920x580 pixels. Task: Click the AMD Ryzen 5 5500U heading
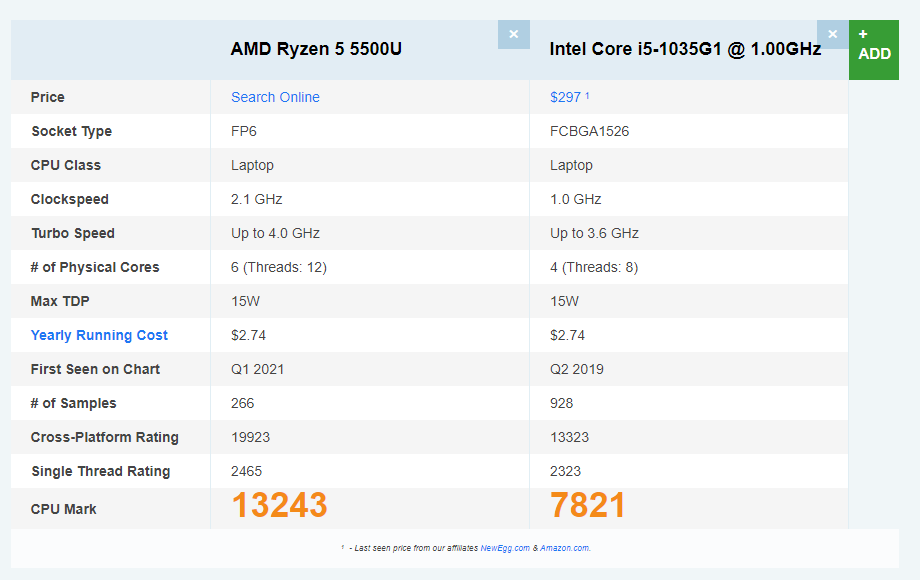(316, 49)
